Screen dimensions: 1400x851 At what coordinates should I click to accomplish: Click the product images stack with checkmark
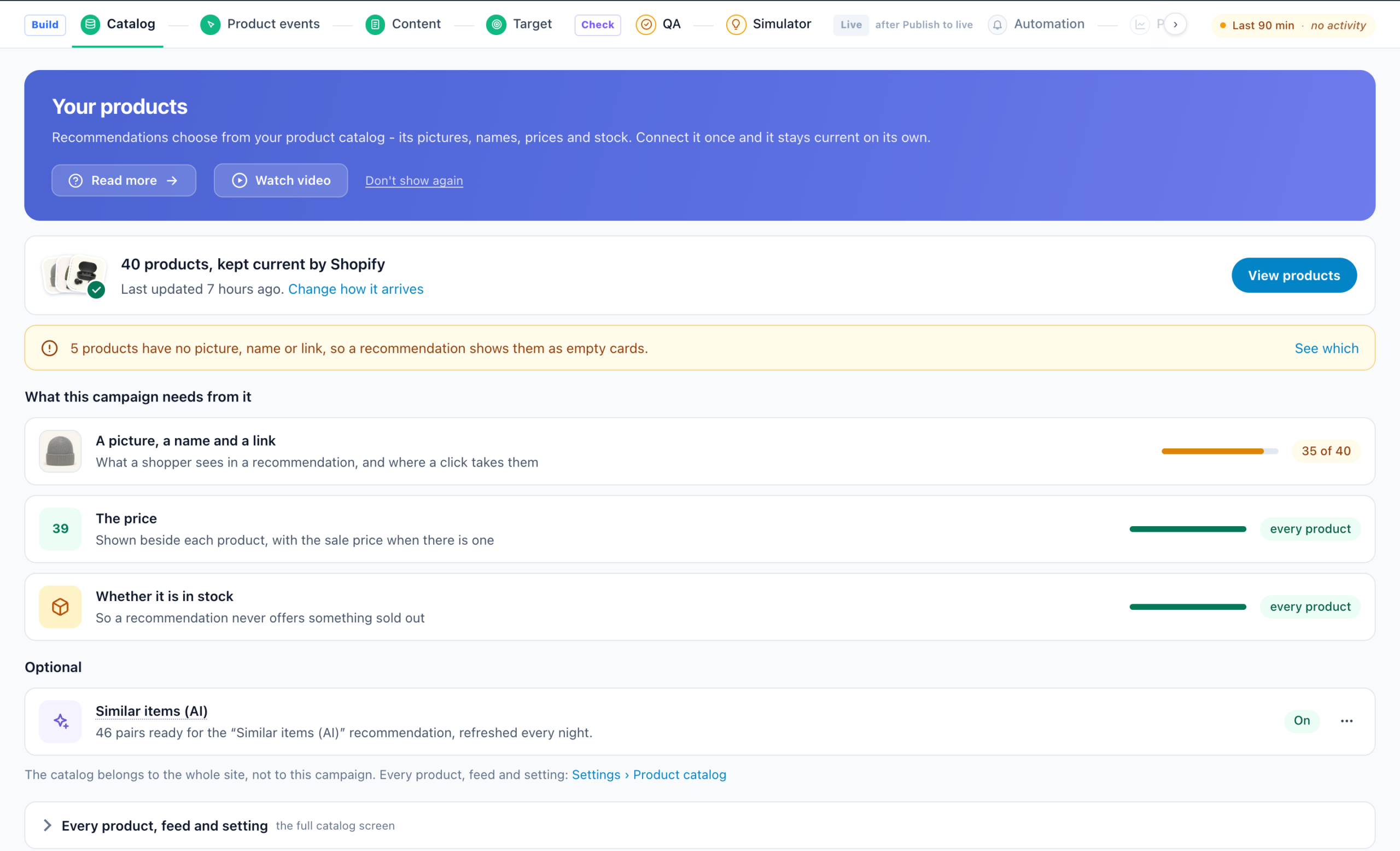(74, 276)
